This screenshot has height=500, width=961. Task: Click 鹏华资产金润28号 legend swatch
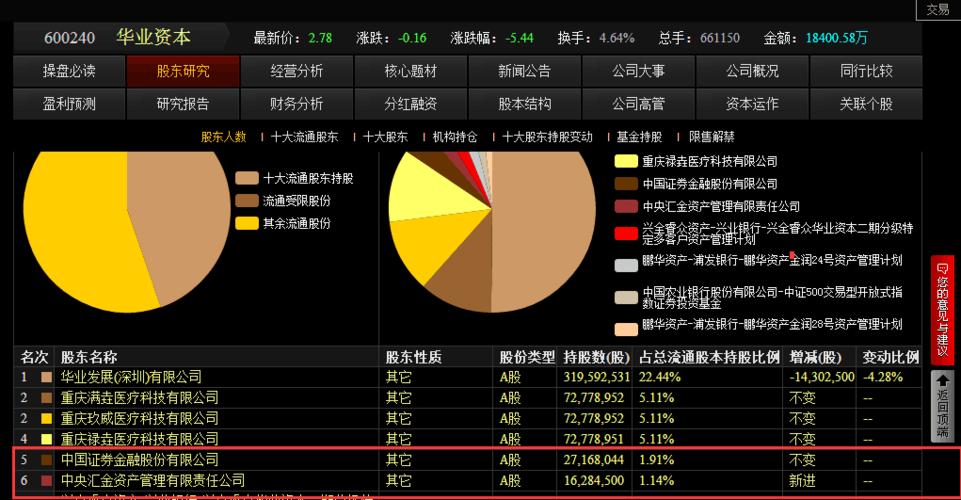[626, 329]
